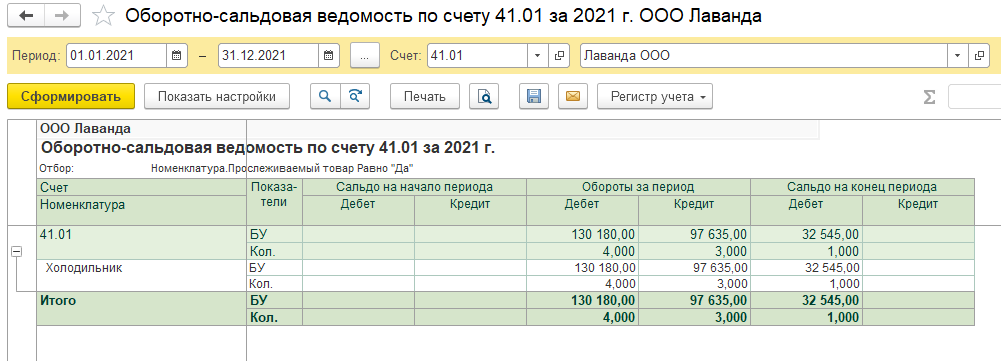The image size is (1001, 361).
Task: Click header Сальдо на конец периода
Action: point(862,187)
